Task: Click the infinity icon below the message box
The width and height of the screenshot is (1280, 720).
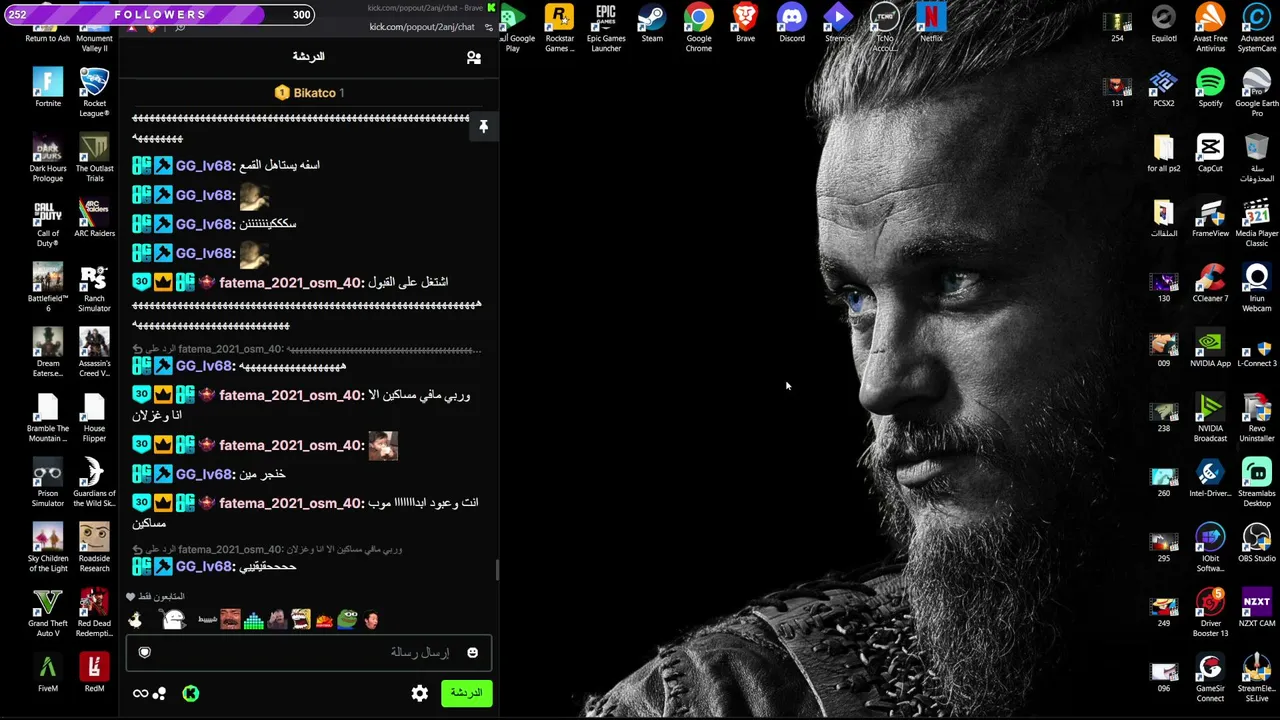Action: point(140,693)
